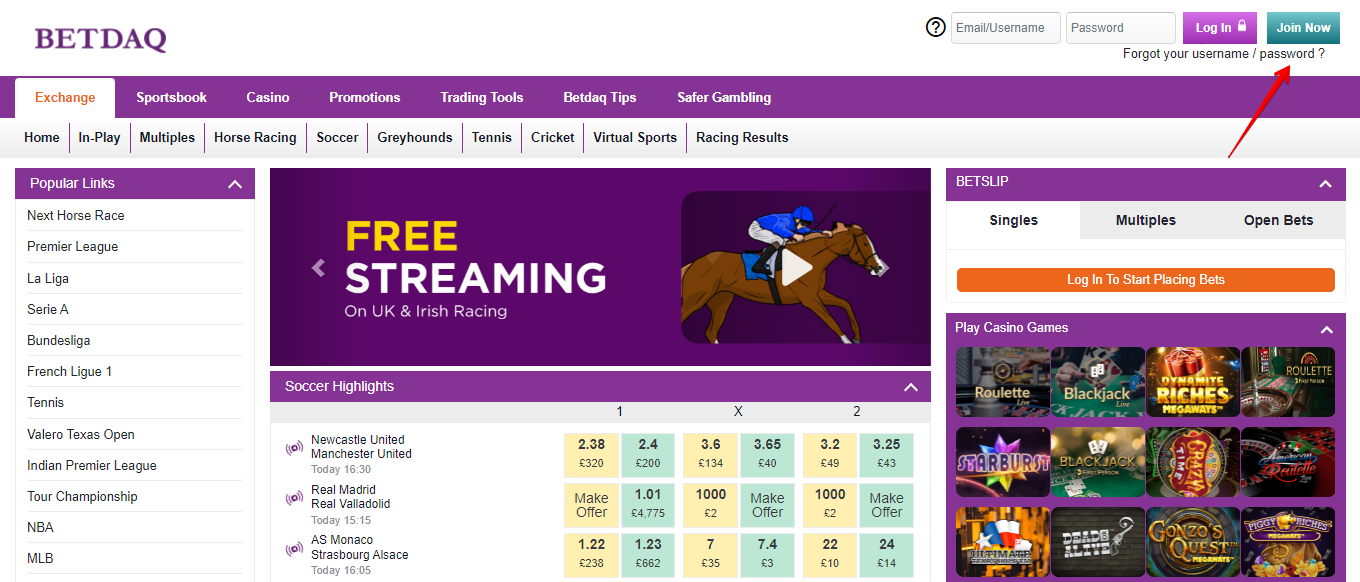The image size is (1360, 582).
Task: Open the Real Madrid v Real Valladolid match
Action: click(350, 497)
